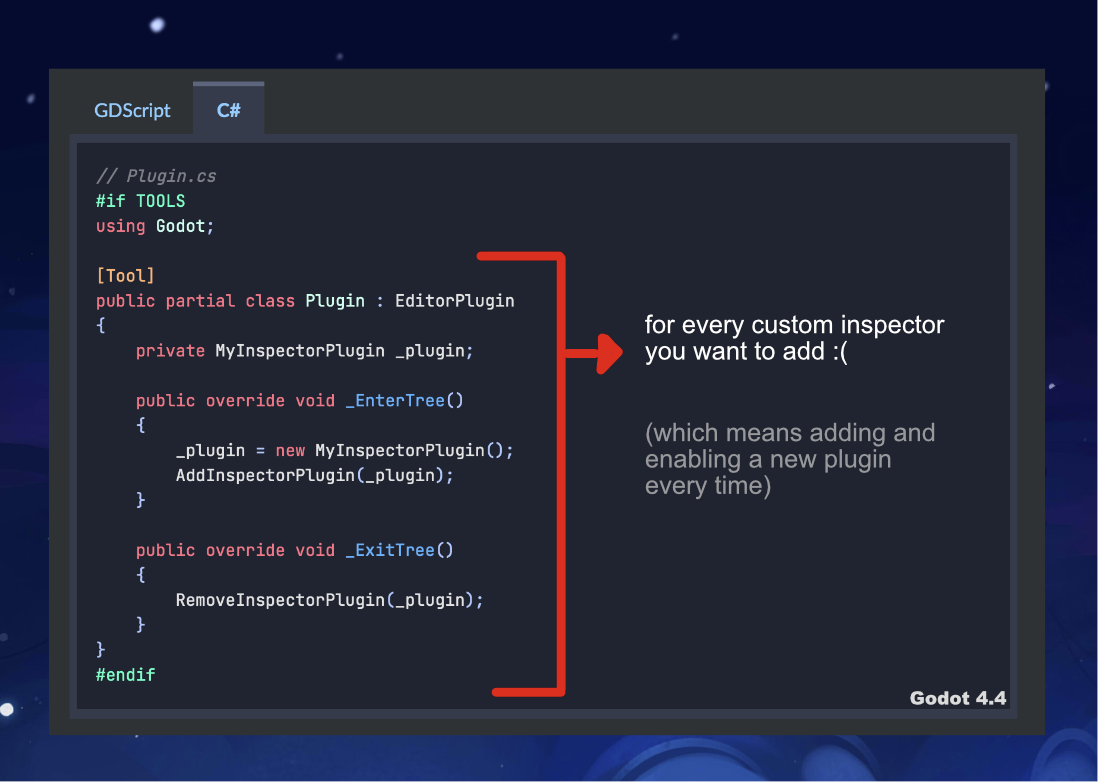Image resolution: width=1098 pixels, height=782 pixels.
Task: Click the '// Plugin.cs' comment line
Action: point(156,176)
